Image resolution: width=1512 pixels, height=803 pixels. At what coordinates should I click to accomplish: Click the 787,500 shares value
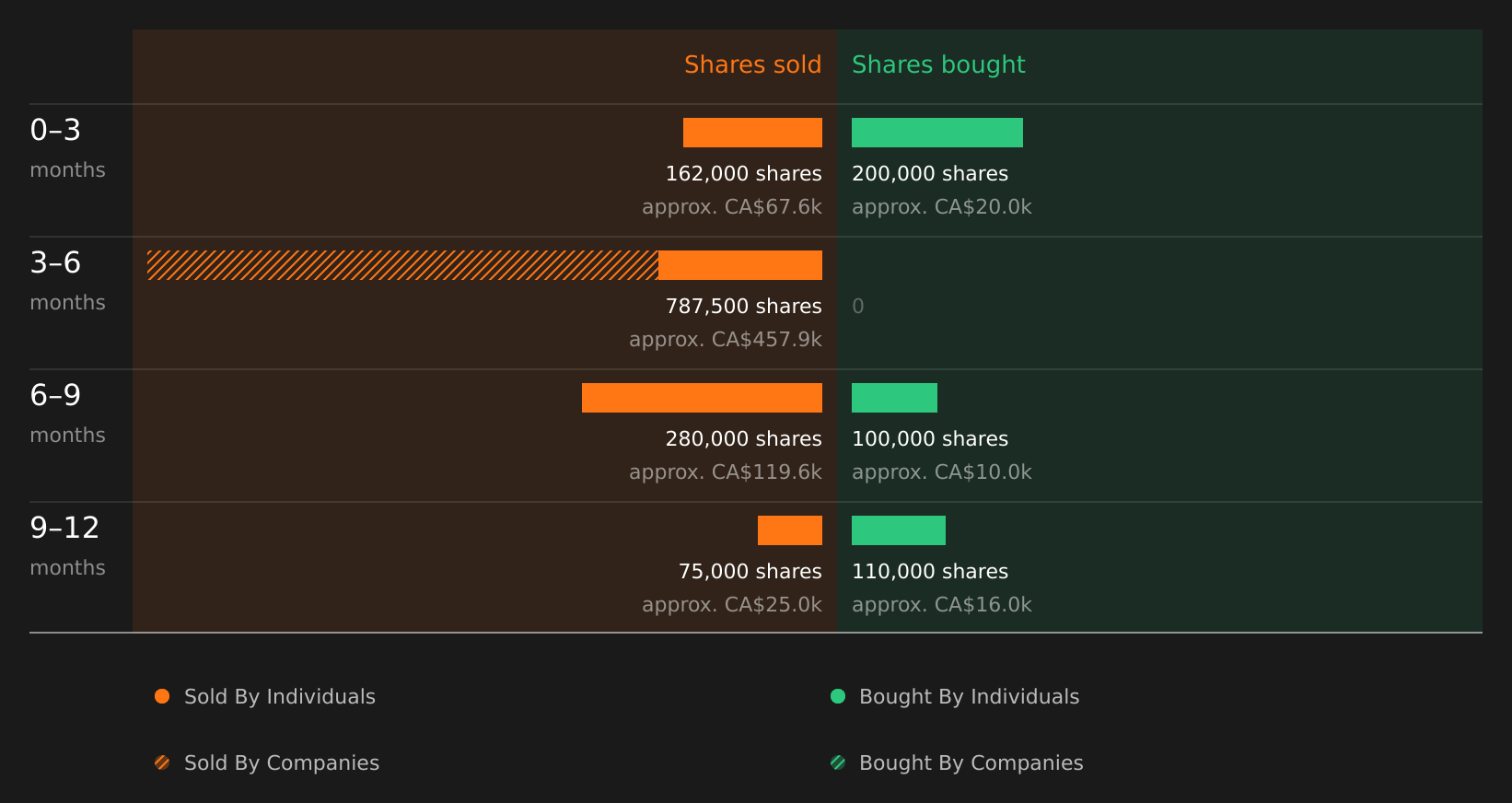click(x=743, y=306)
